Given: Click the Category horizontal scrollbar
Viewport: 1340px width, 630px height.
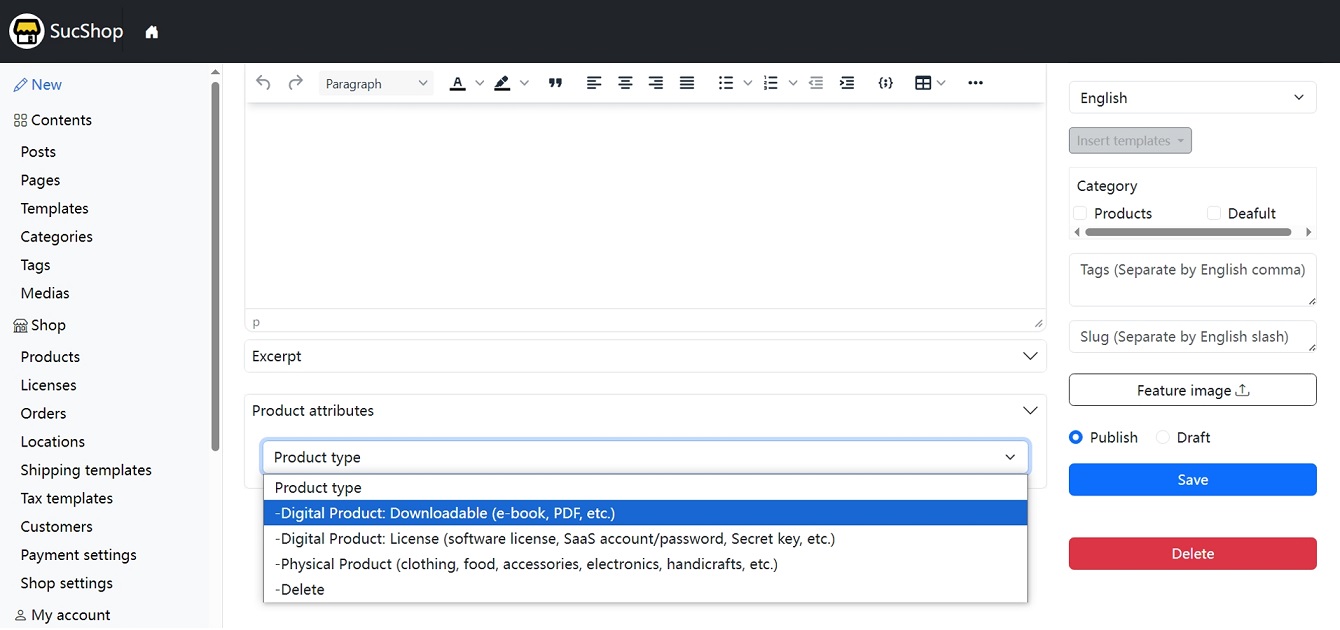Looking at the screenshot, I should [1187, 232].
